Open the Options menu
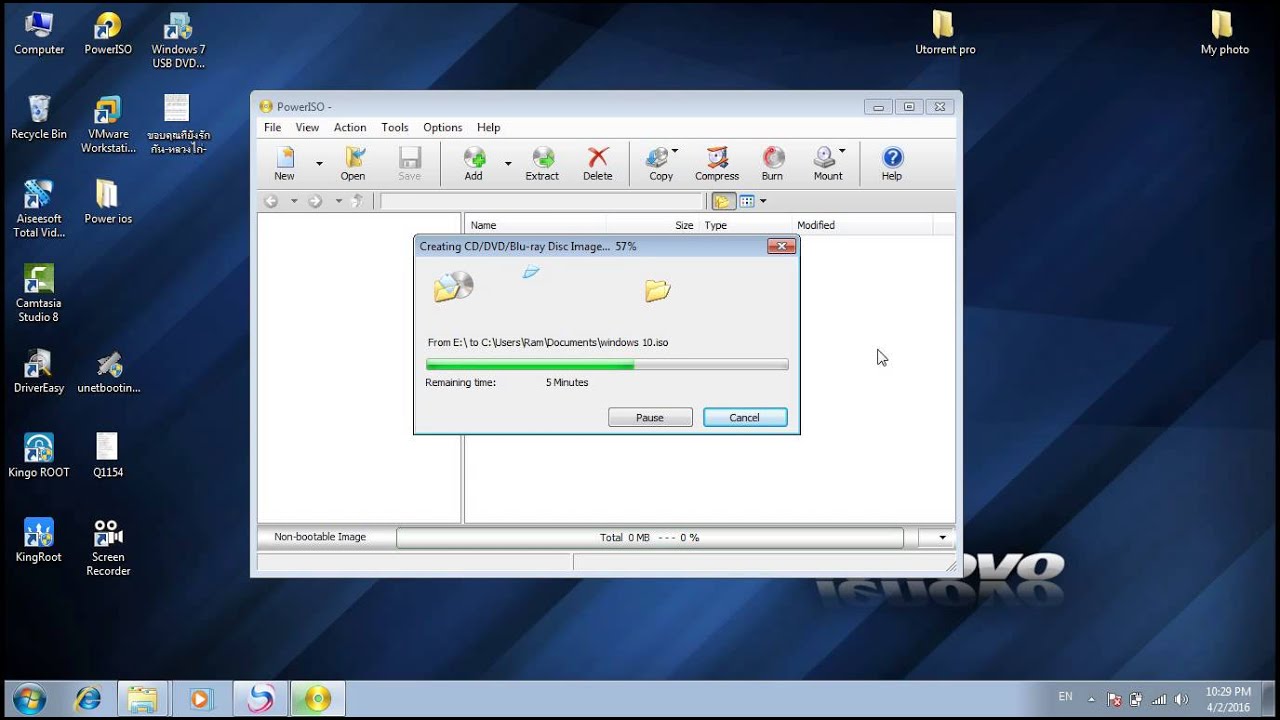The height and width of the screenshot is (720, 1280). click(443, 127)
